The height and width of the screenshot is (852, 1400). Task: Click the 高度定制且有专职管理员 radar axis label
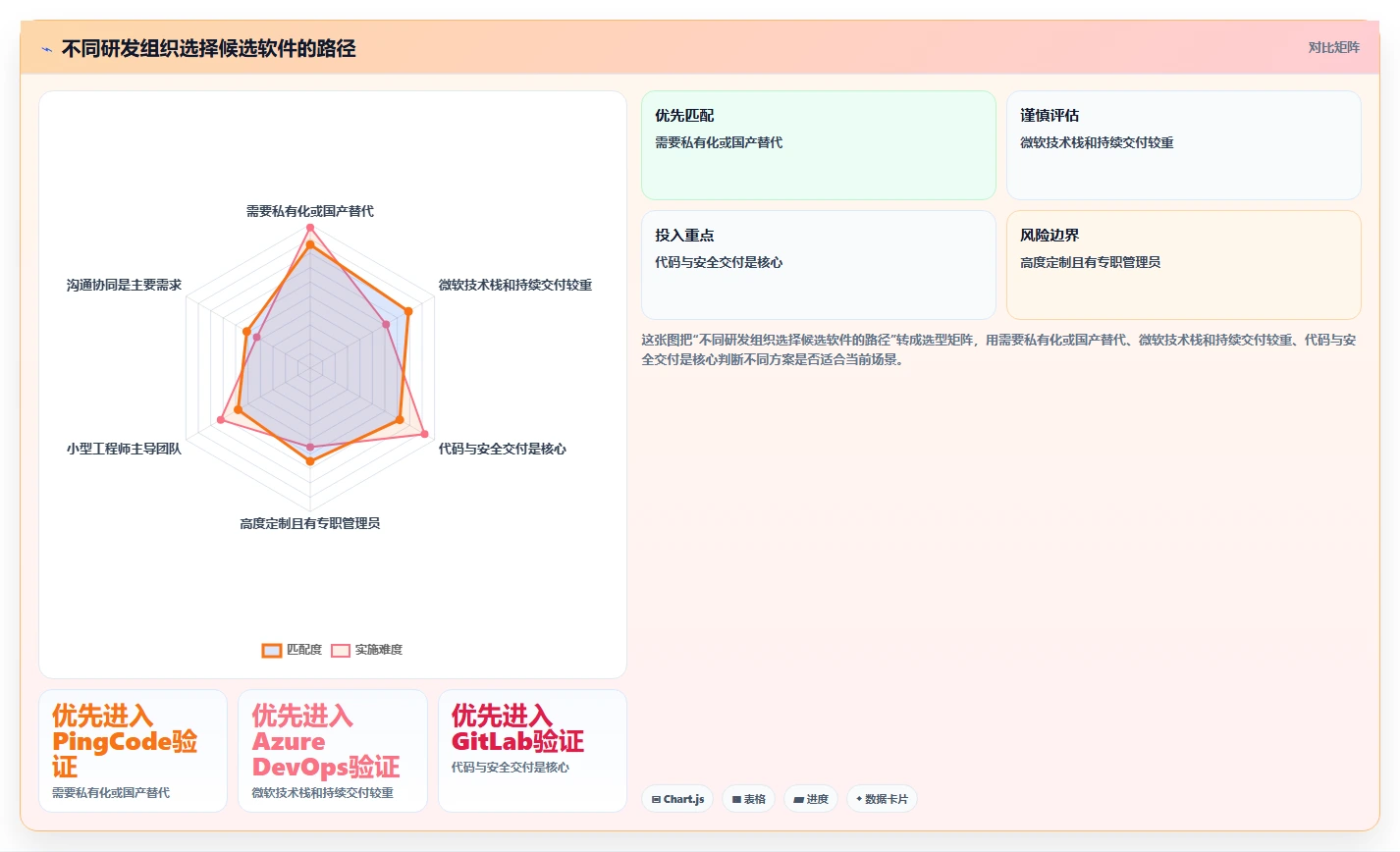click(x=310, y=523)
